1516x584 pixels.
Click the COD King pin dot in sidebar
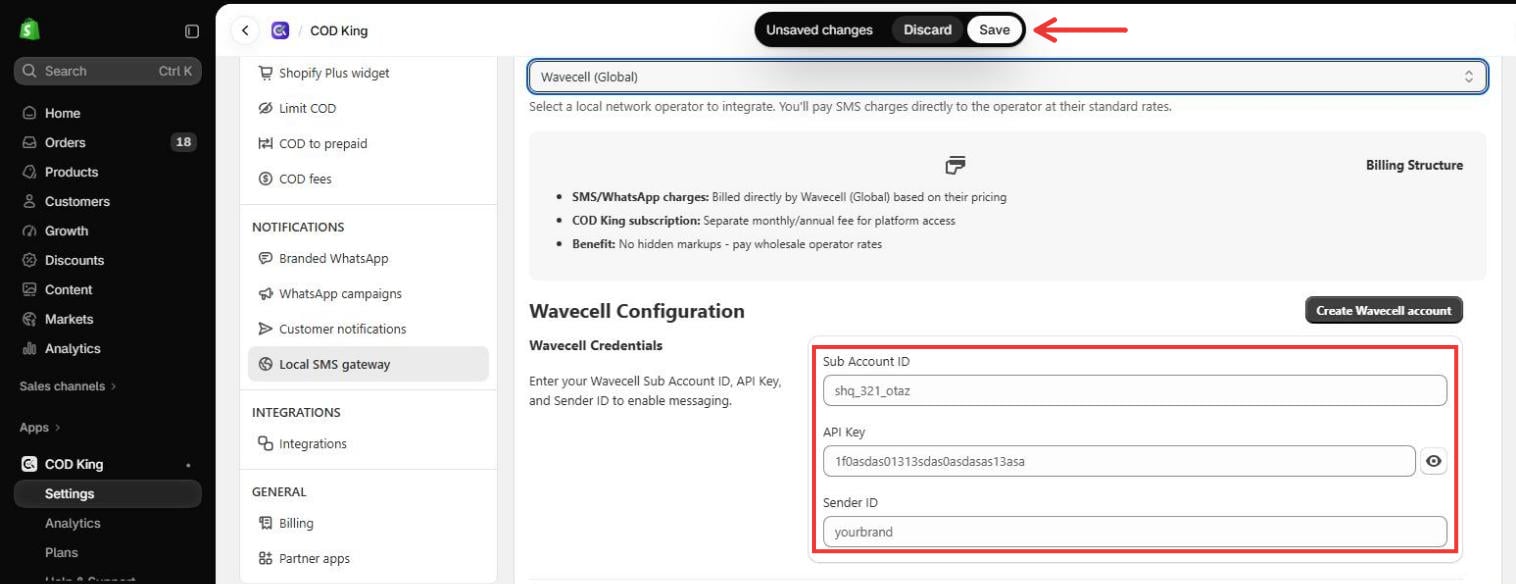(188, 465)
